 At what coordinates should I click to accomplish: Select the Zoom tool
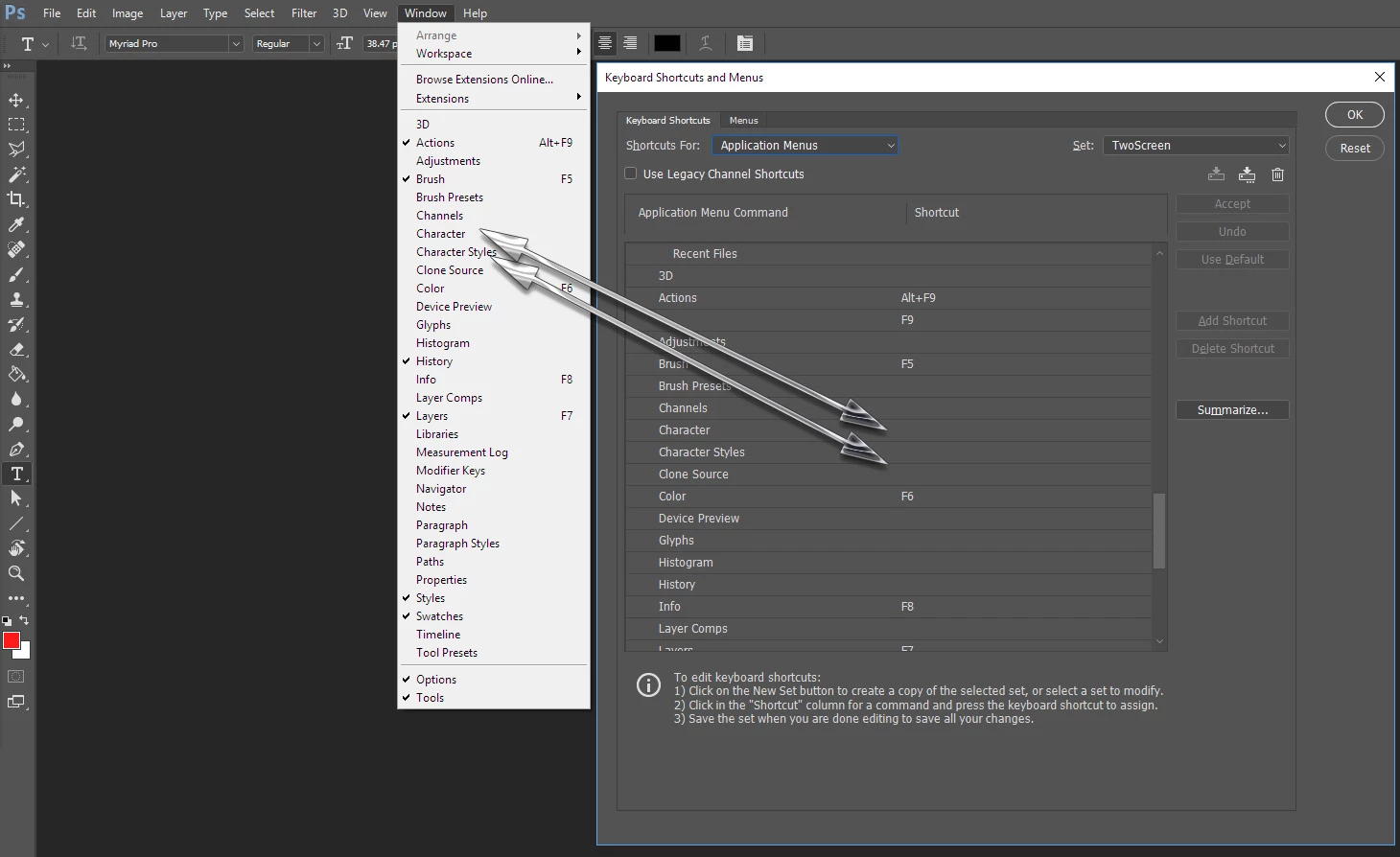click(16, 573)
